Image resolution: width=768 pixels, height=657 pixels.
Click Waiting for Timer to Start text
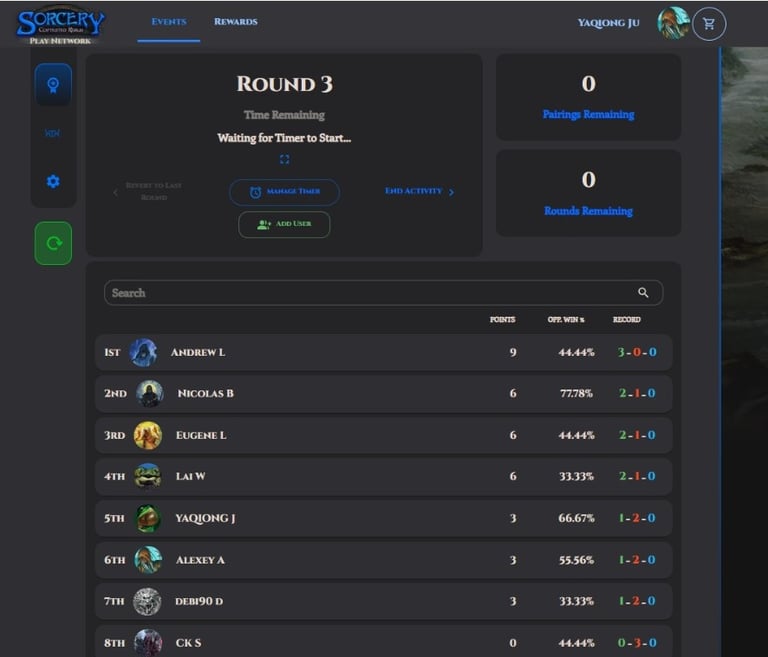point(284,138)
